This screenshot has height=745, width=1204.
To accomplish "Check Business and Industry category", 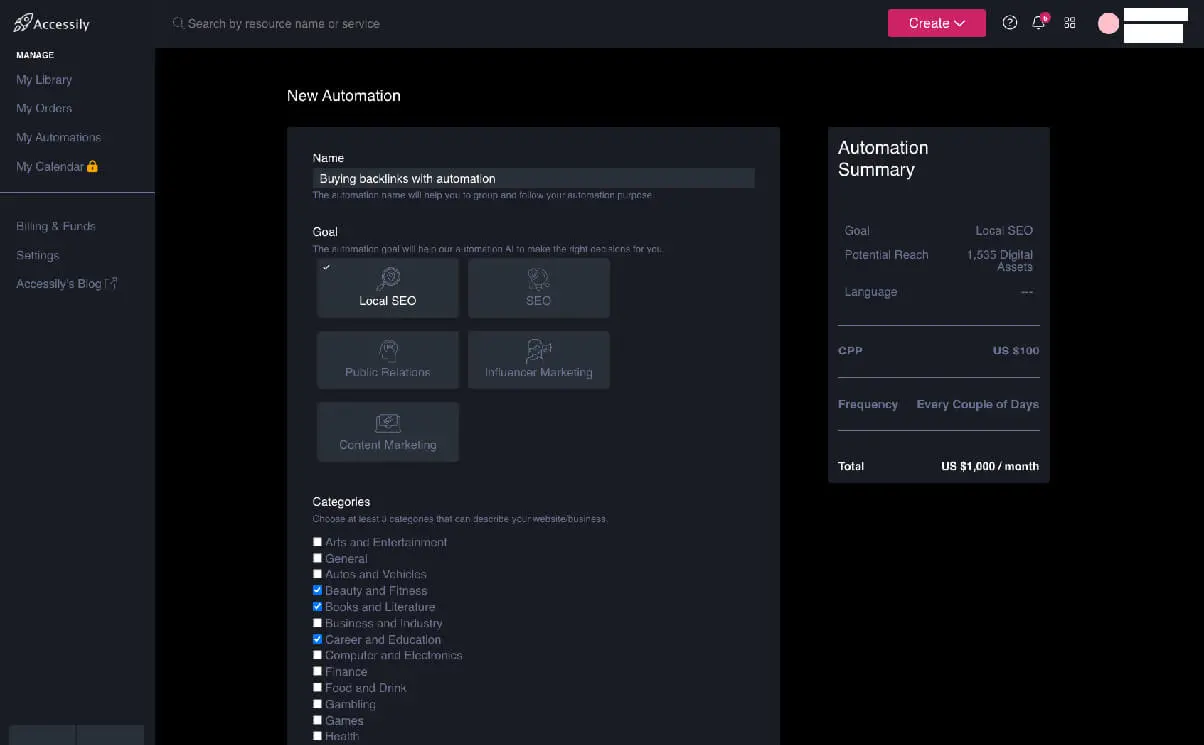I will coord(318,623).
